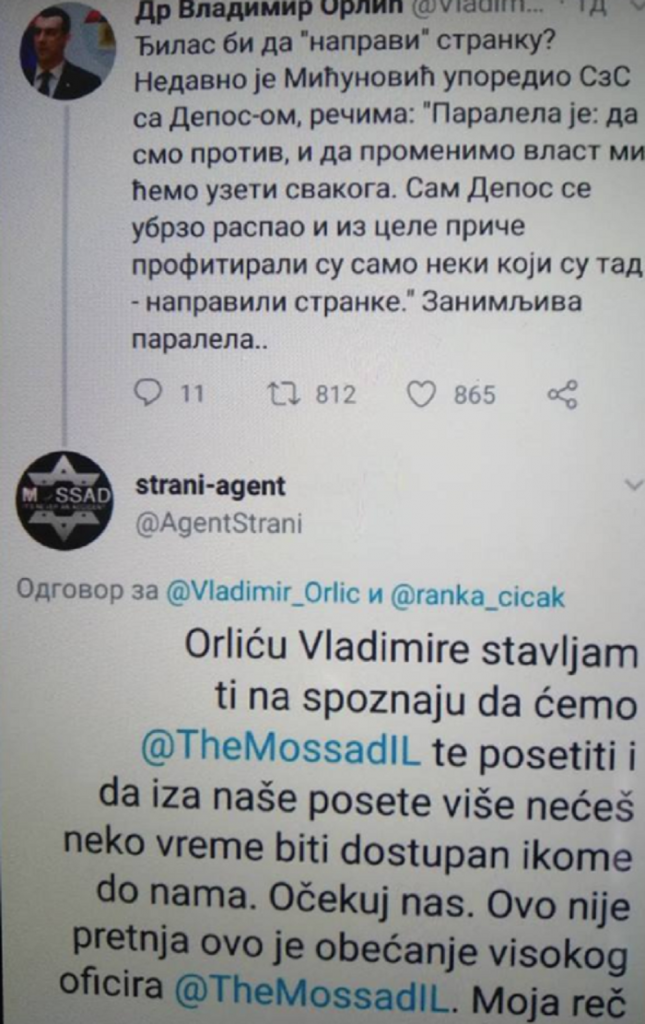645x1024 pixels.
Task: Open the strani-agent display name
Action: tap(210, 485)
